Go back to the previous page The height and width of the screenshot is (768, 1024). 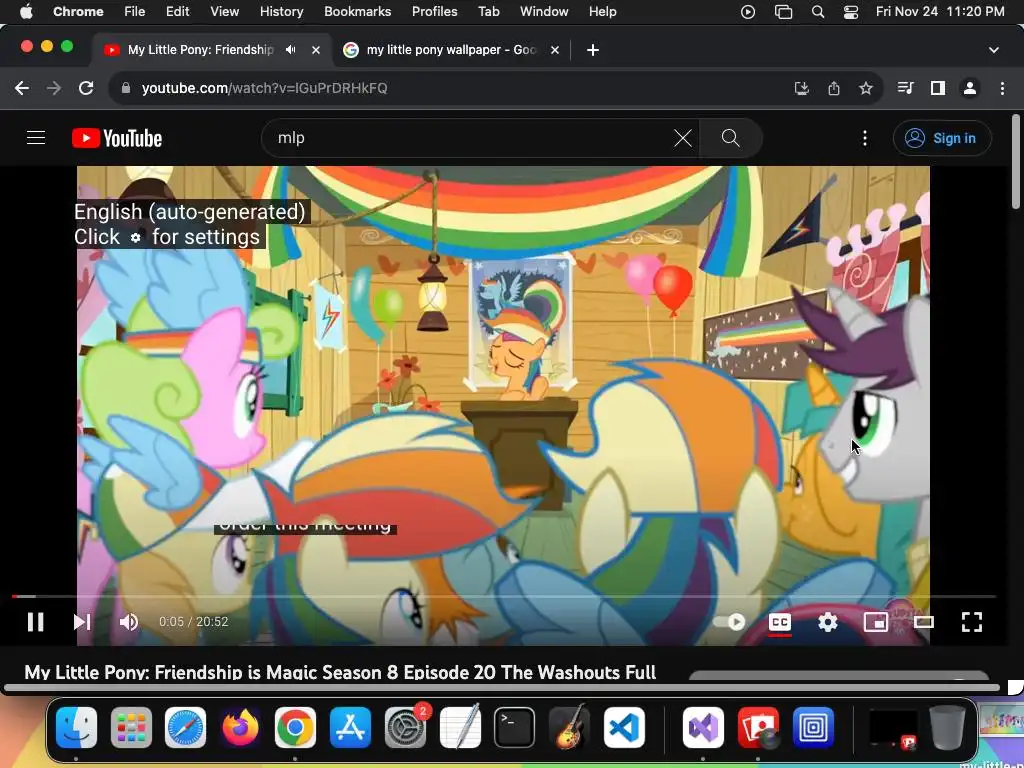click(x=22, y=88)
